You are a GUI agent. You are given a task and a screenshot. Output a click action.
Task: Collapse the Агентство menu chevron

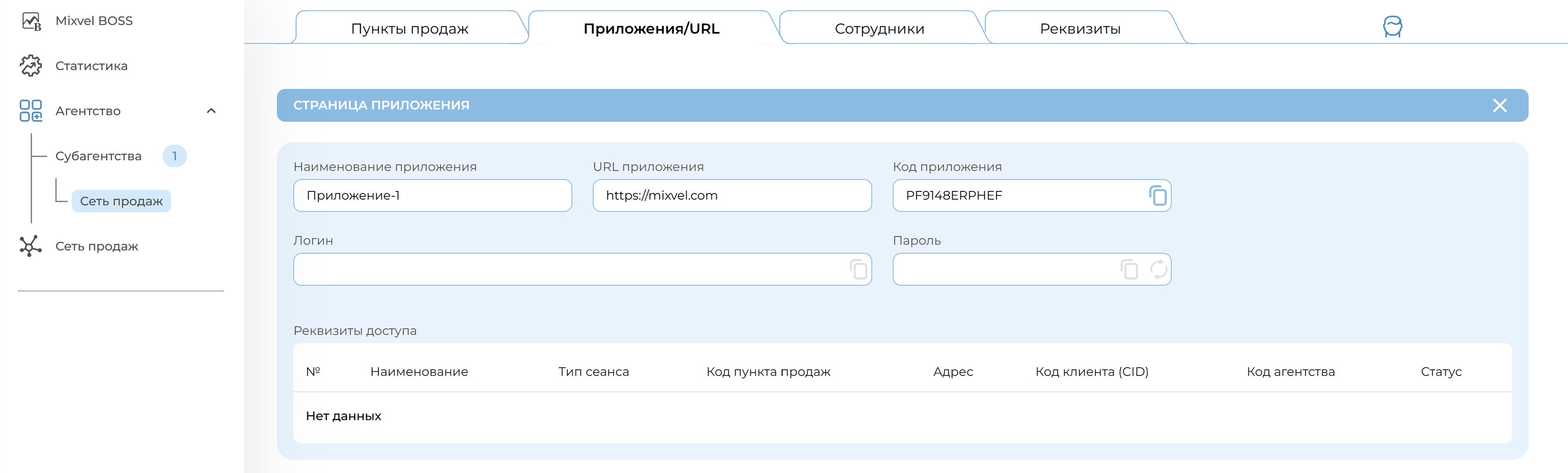point(211,111)
